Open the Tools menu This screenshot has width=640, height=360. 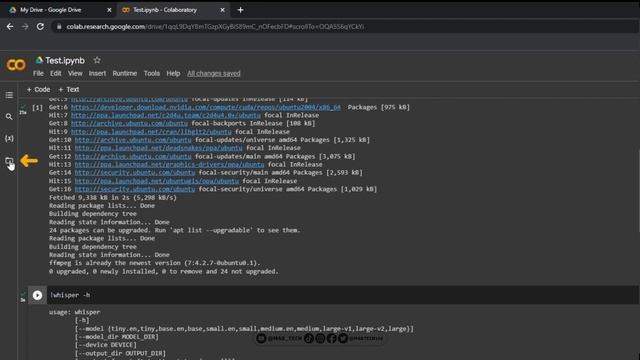click(x=151, y=73)
